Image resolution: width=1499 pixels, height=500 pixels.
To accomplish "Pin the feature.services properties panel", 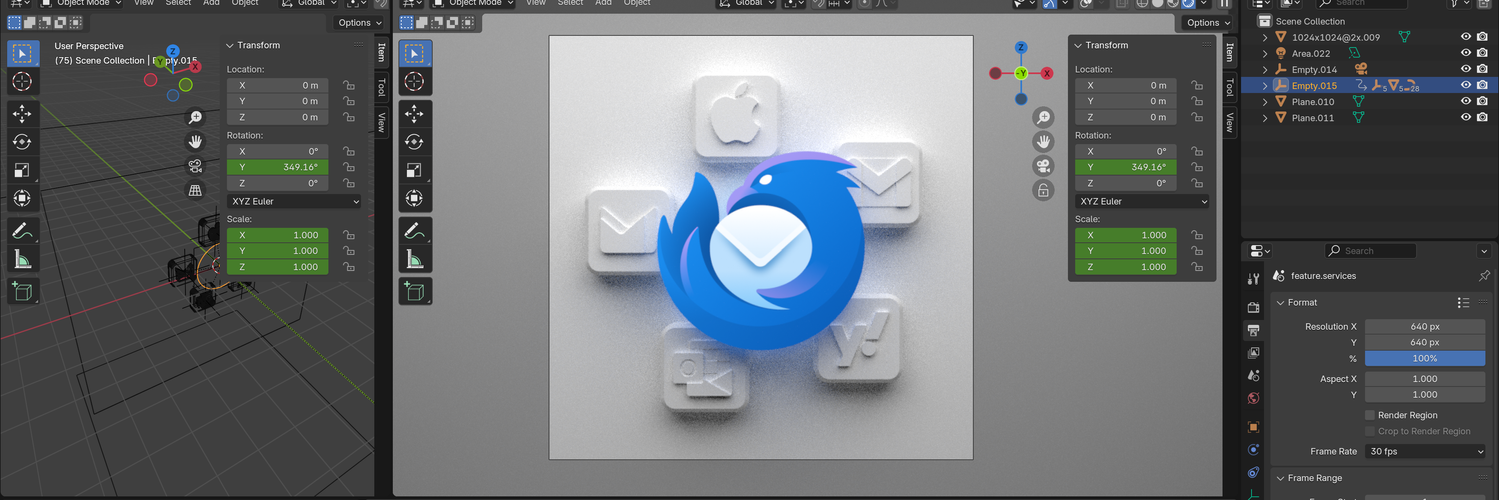I will (x=1484, y=276).
